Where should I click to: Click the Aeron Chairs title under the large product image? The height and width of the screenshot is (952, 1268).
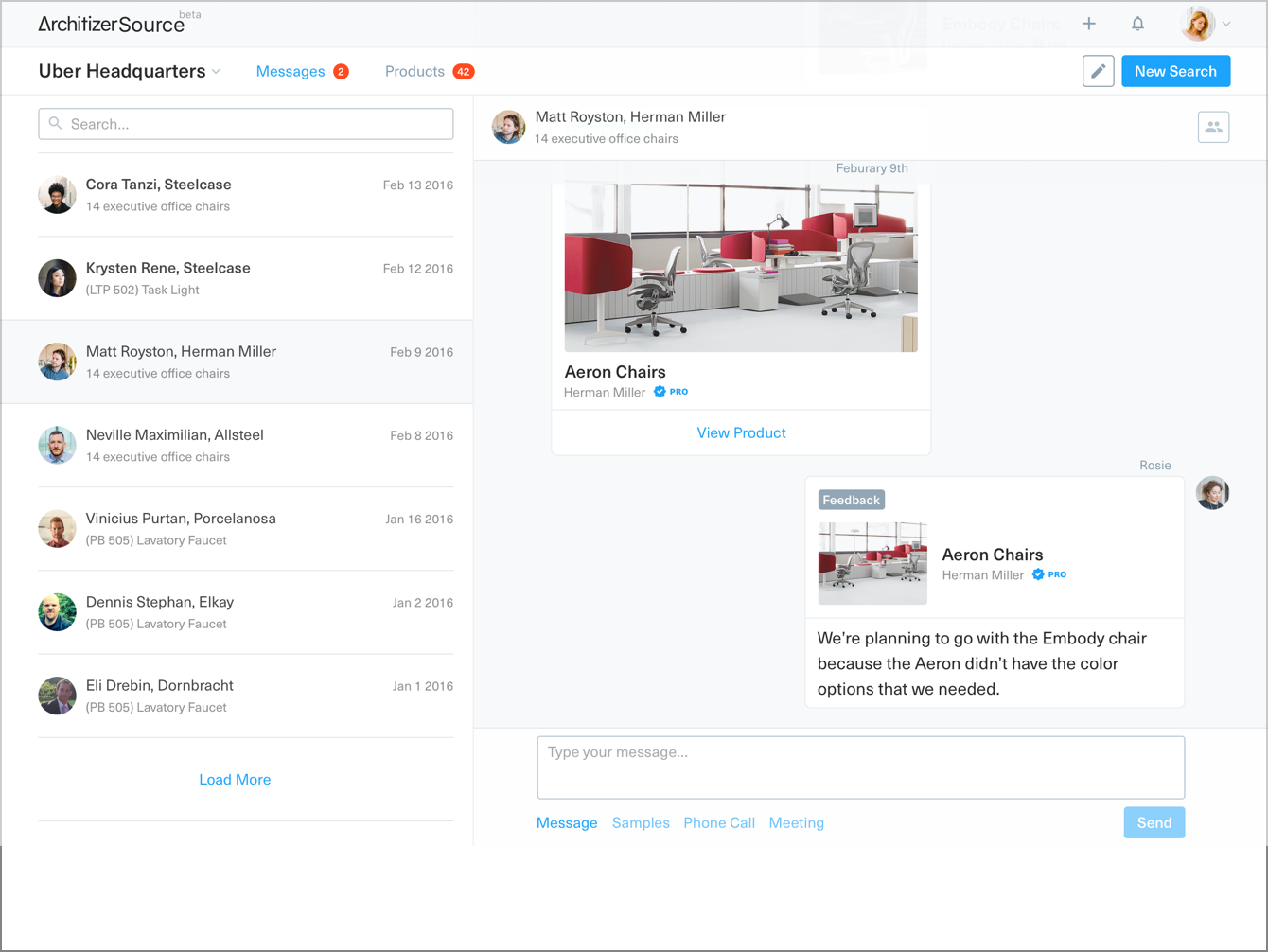tap(615, 372)
